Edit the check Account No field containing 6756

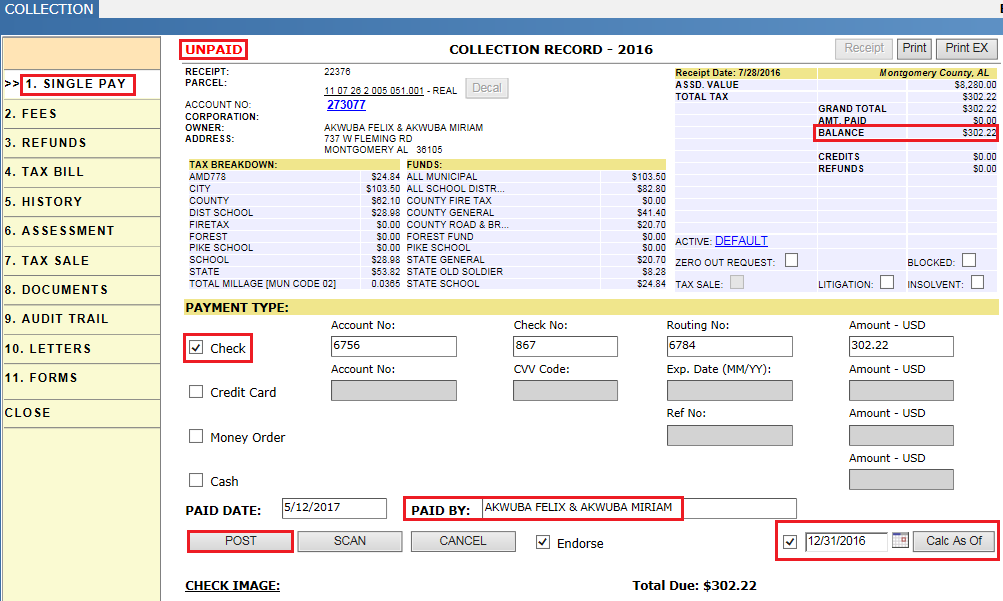(393, 346)
